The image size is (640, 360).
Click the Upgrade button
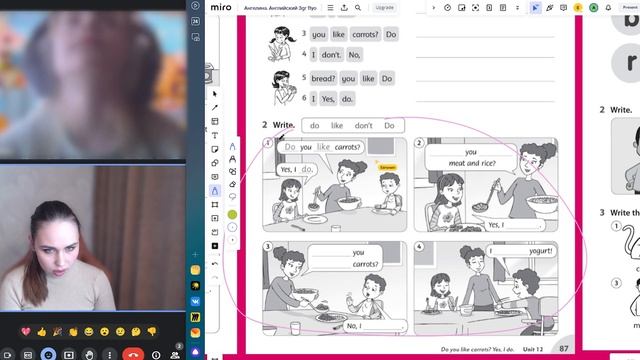point(384,7)
